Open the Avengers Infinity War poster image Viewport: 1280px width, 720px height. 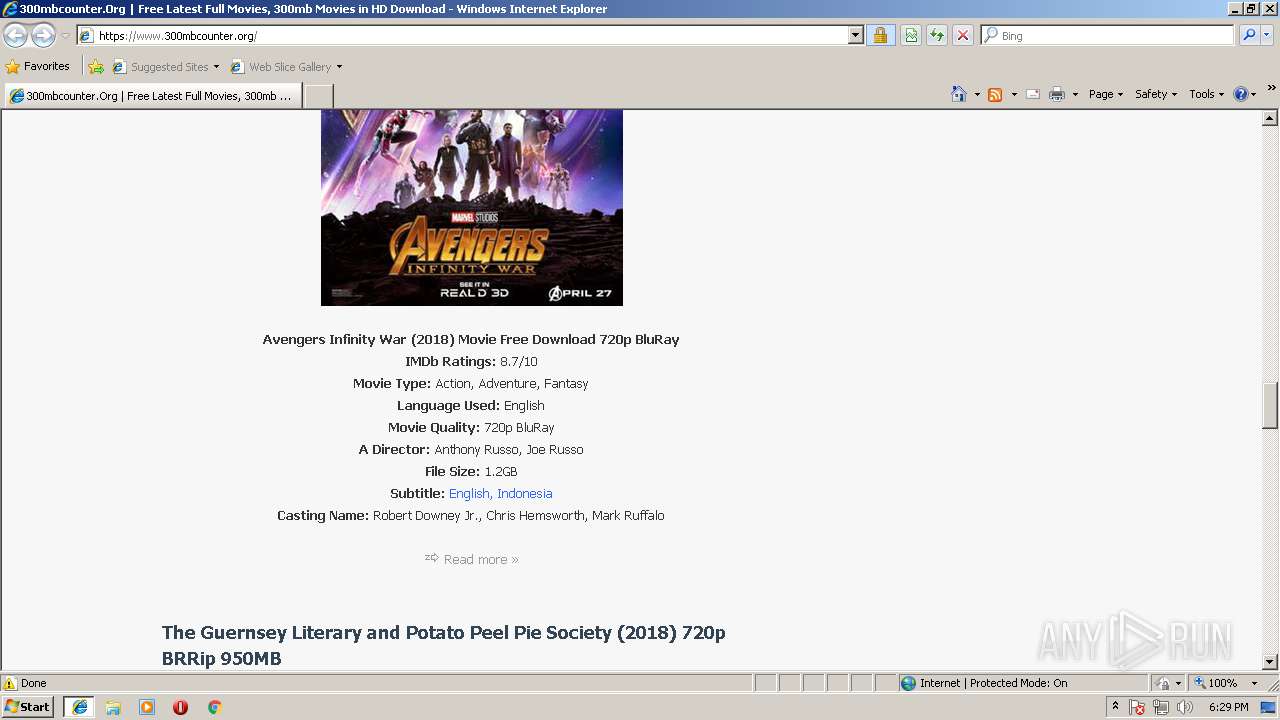click(472, 208)
